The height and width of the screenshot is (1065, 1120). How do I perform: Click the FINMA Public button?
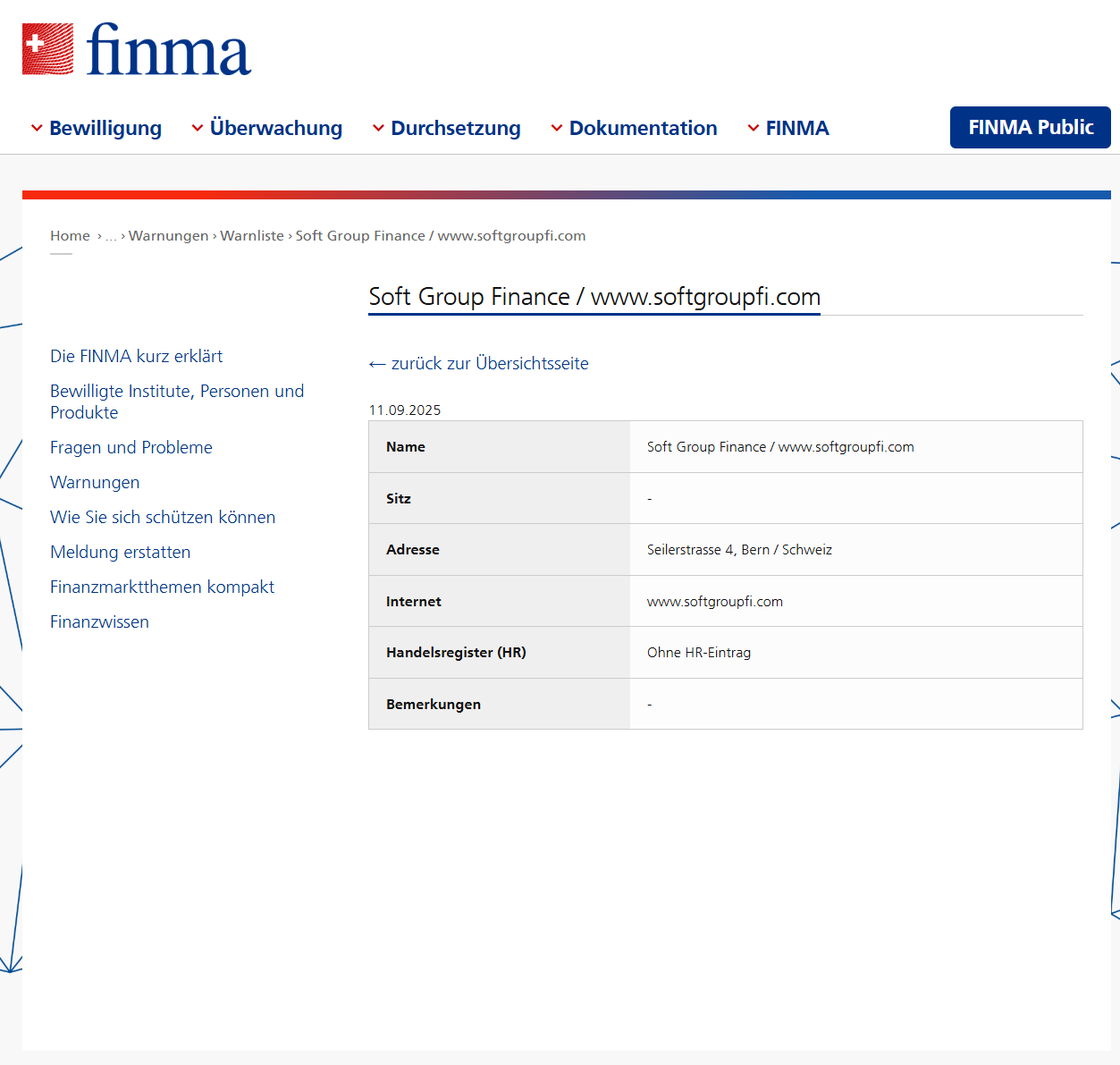click(x=1031, y=127)
